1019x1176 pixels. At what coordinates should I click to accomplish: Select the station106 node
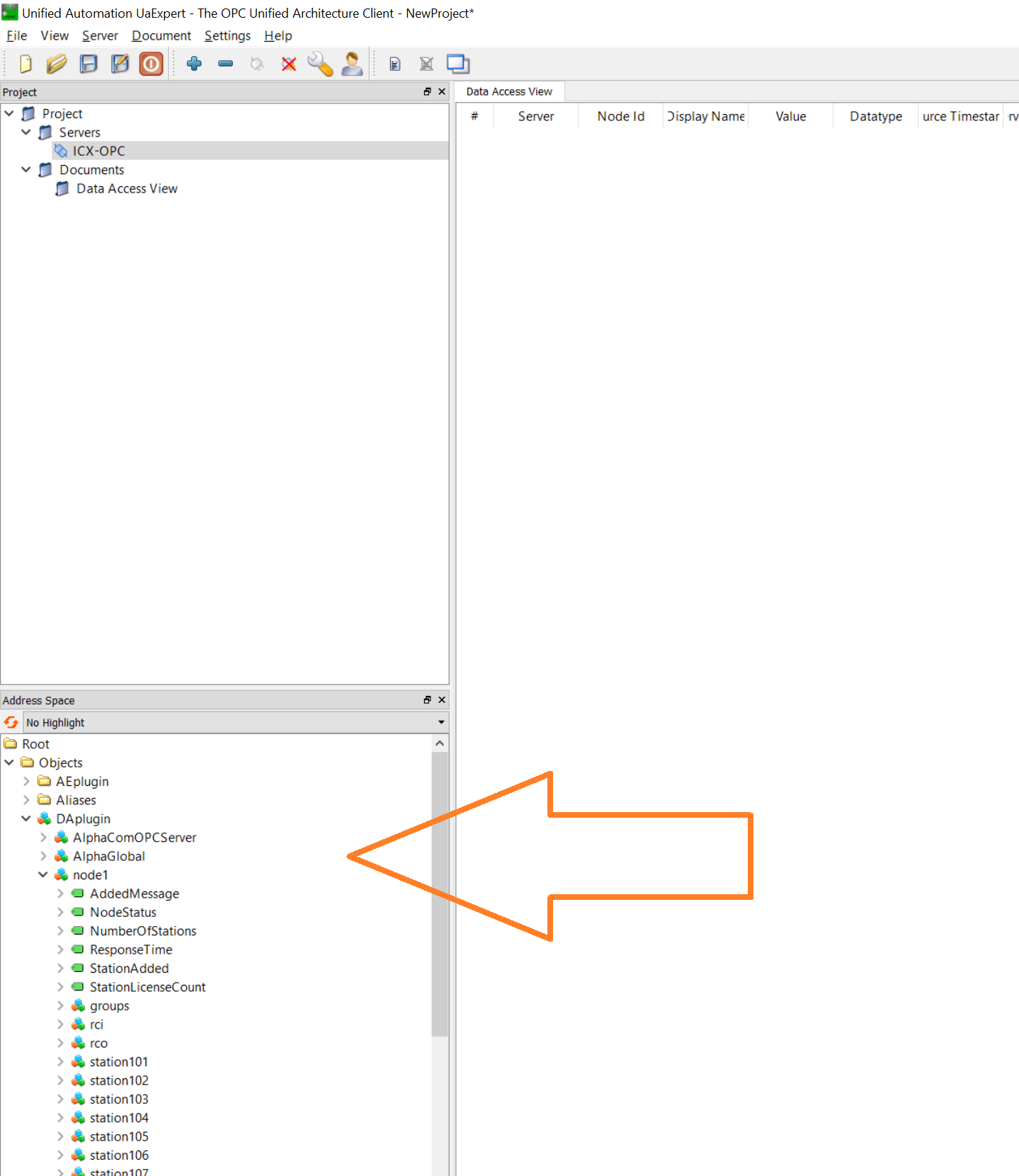[119, 1155]
